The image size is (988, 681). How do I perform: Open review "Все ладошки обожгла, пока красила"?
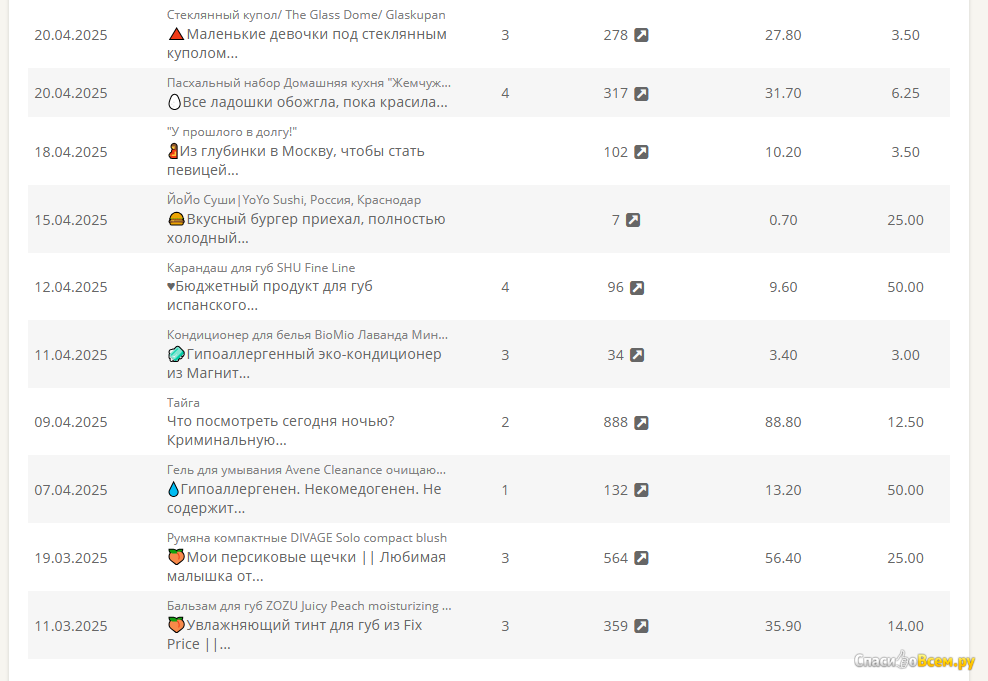(307, 102)
